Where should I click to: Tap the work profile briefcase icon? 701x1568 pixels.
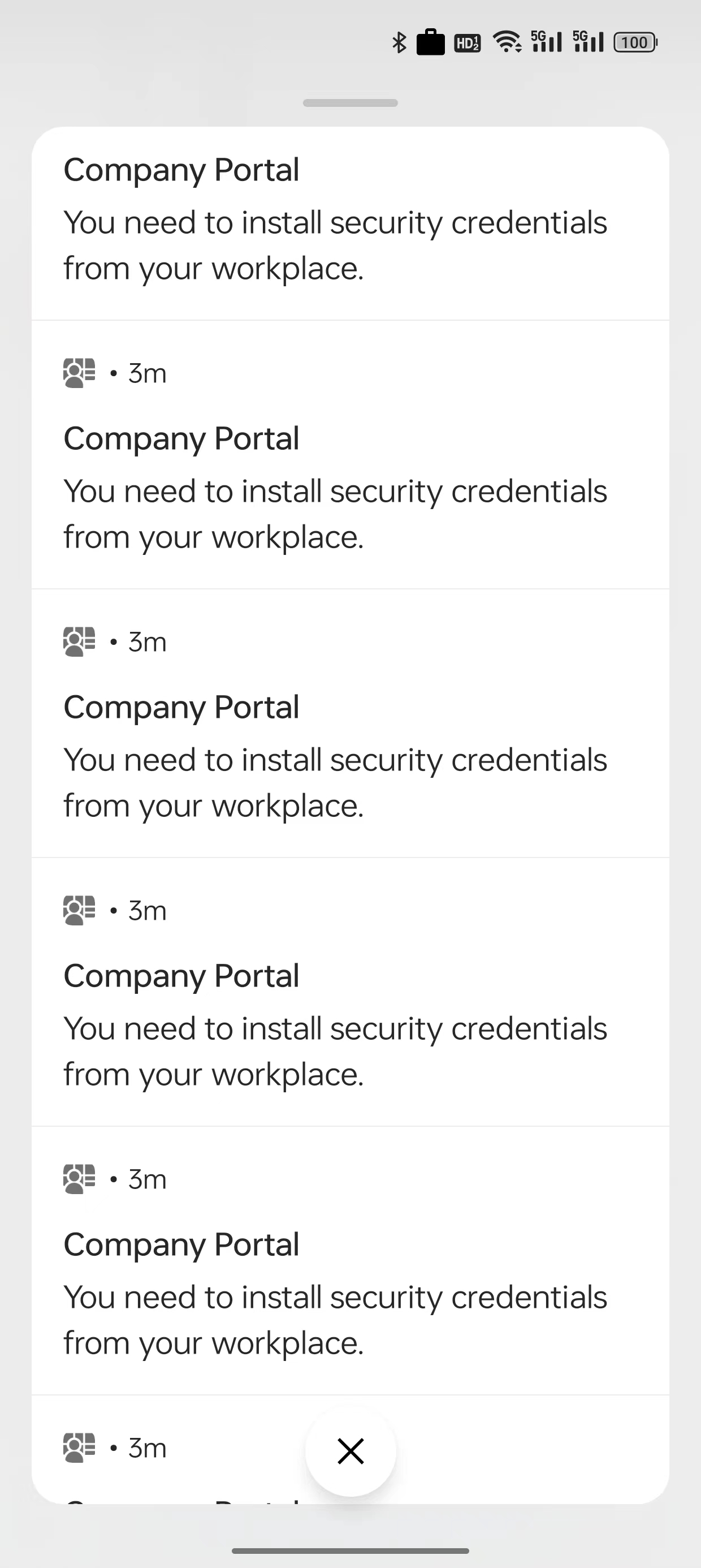tap(430, 42)
